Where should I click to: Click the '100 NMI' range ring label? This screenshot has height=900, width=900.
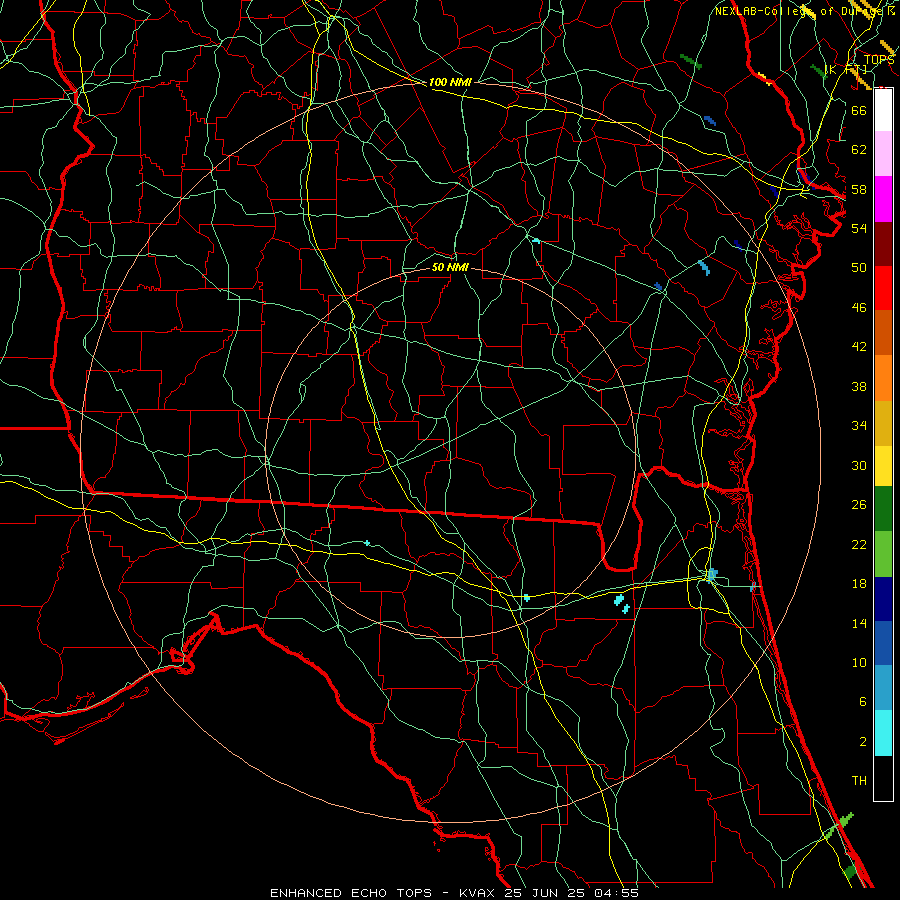pyautogui.click(x=450, y=82)
